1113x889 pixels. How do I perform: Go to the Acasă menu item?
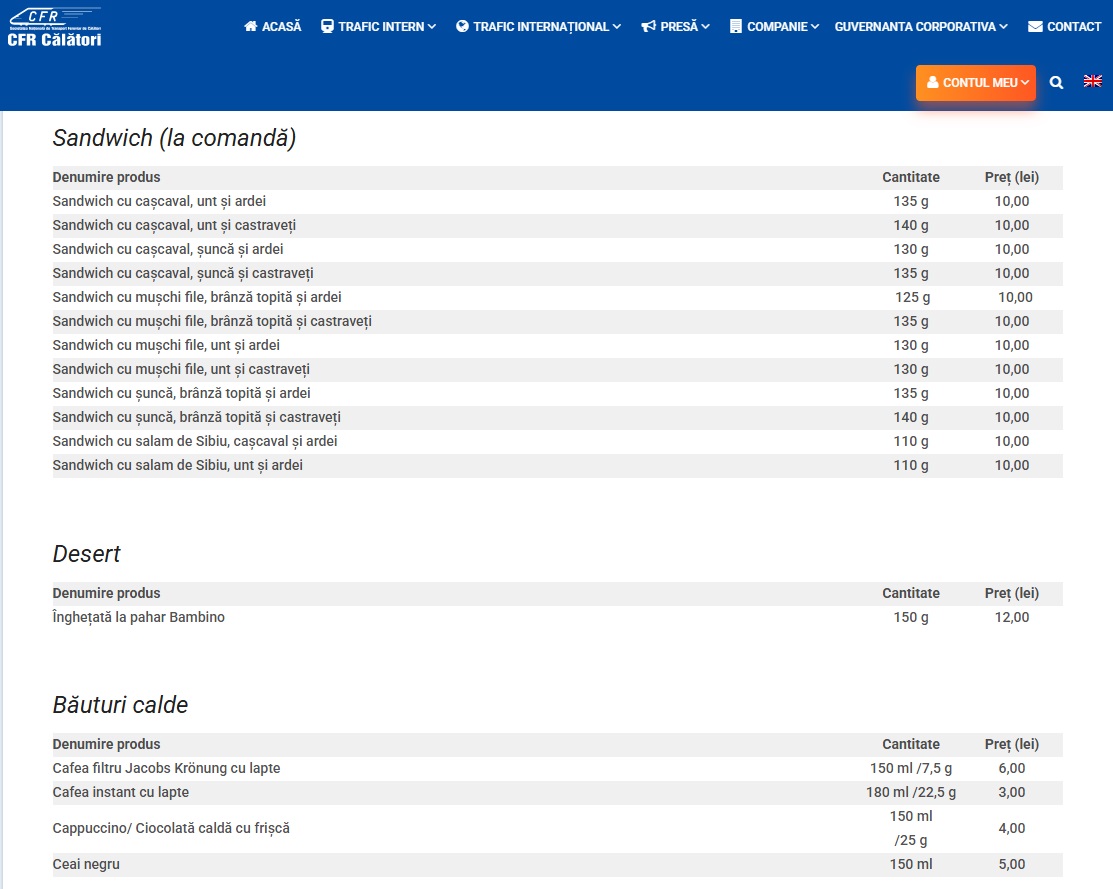click(281, 27)
